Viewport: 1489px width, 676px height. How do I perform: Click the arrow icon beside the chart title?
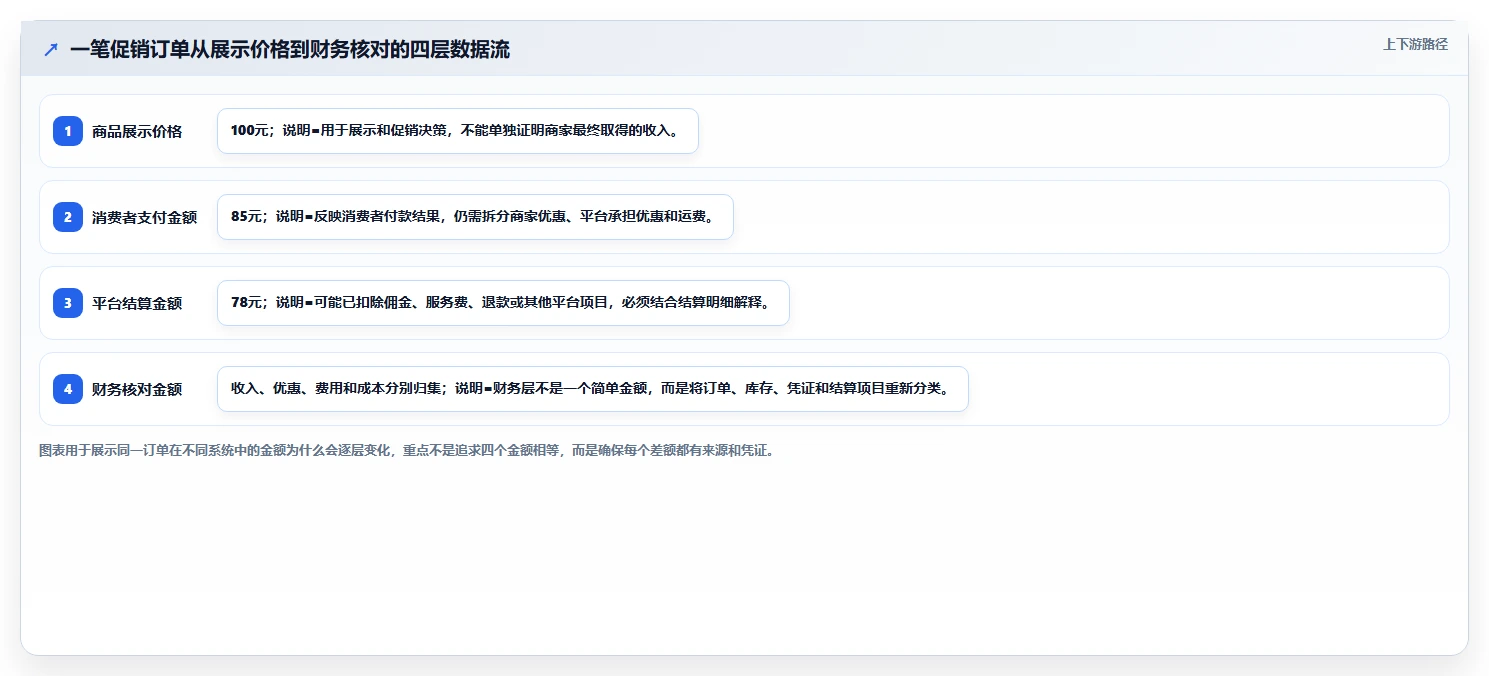point(51,50)
